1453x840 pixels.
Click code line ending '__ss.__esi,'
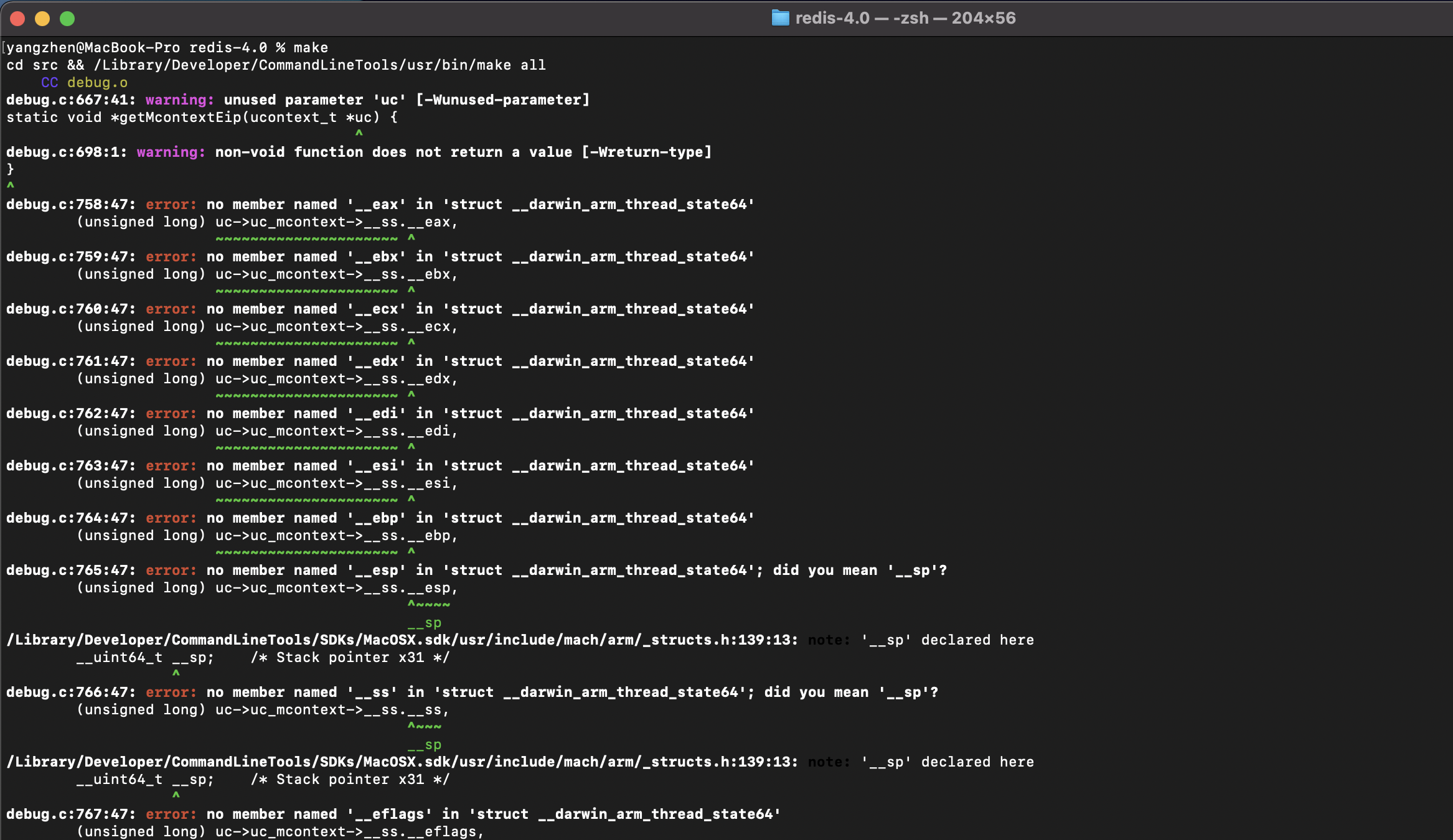[x=267, y=483]
